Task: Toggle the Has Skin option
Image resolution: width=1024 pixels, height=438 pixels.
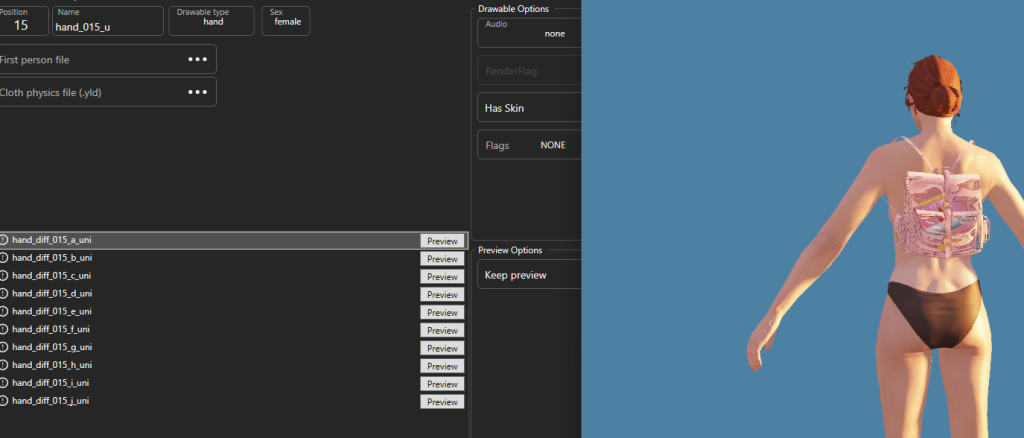Action: 530,108
